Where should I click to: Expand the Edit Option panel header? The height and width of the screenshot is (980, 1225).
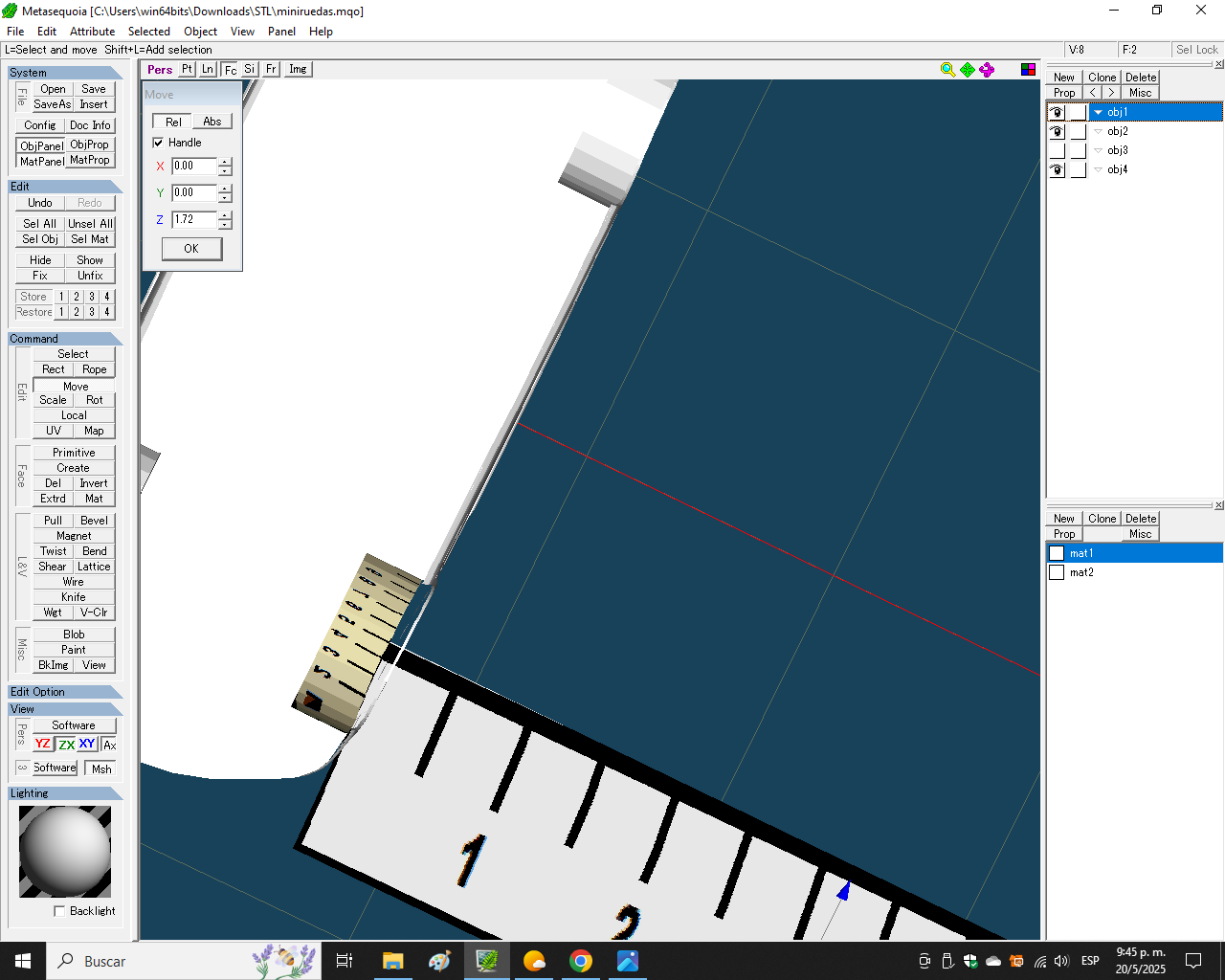pyautogui.click(x=64, y=692)
